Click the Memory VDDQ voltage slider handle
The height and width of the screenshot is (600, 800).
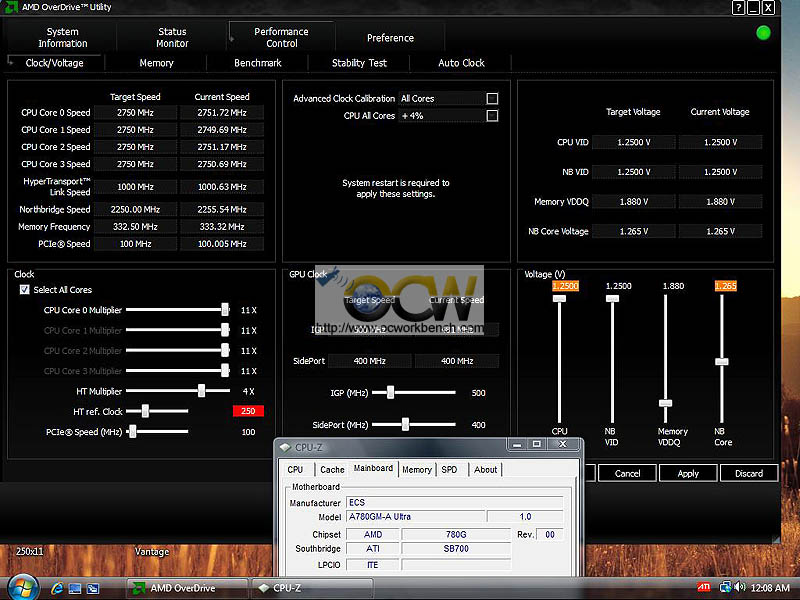[x=665, y=403]
